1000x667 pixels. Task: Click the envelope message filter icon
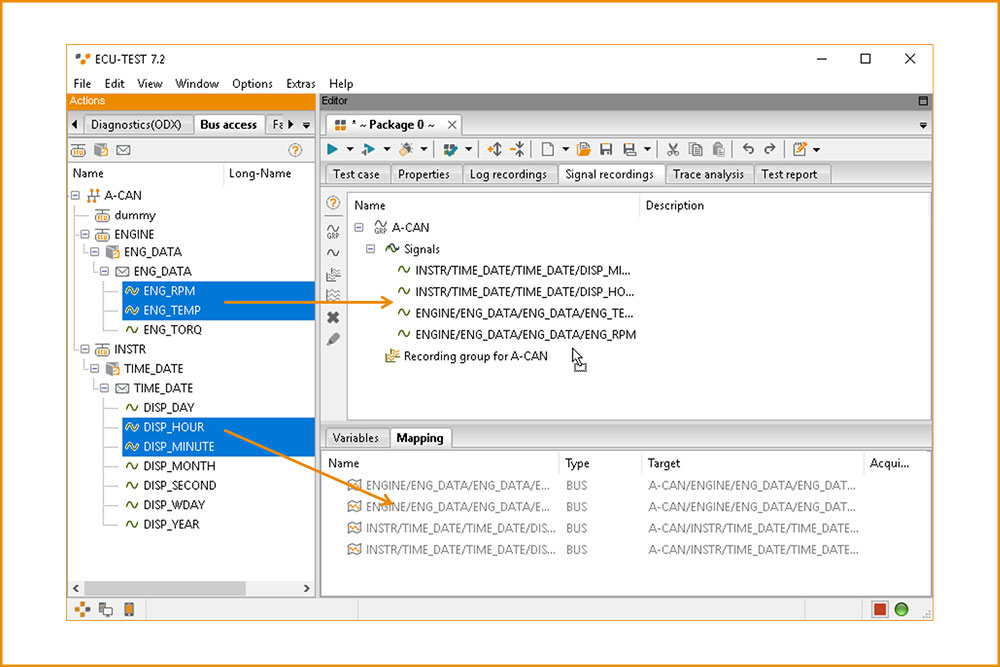[x=124, y=150]
